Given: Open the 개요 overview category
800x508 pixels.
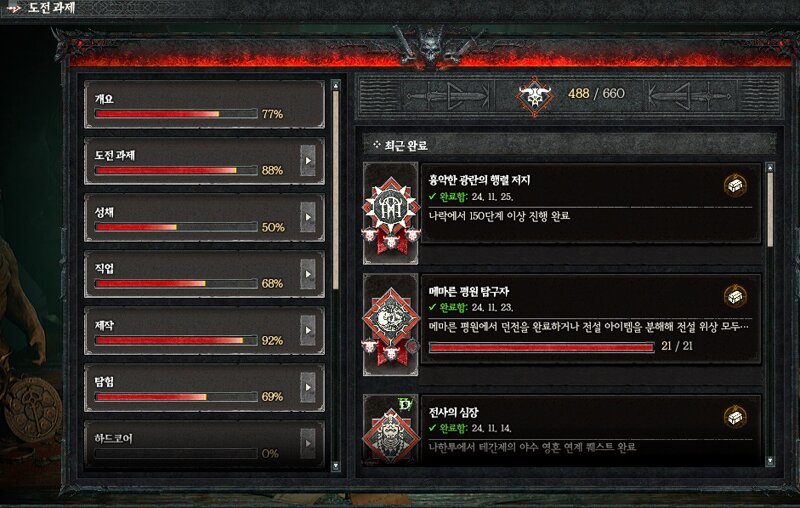Looking at the screenshot, I should tap(205, 105).
